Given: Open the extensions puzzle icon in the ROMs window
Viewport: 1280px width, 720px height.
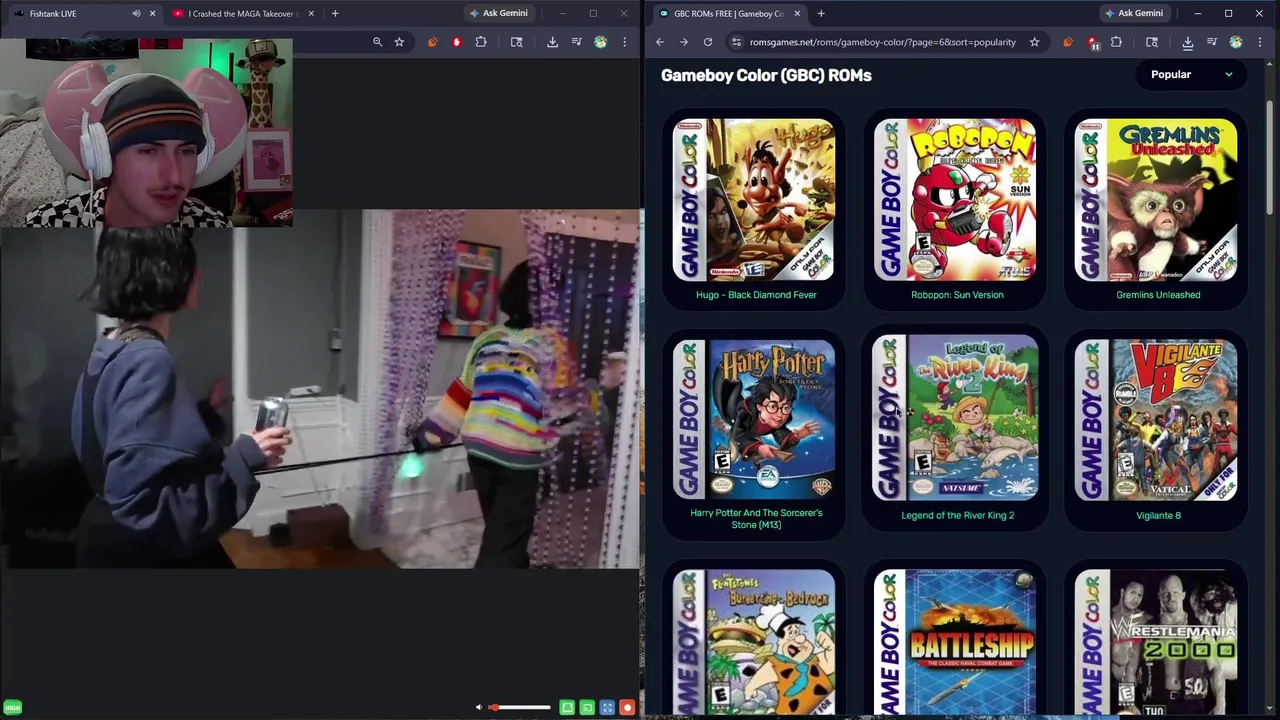Looking at the screenshot, I should click(1116, 42).
